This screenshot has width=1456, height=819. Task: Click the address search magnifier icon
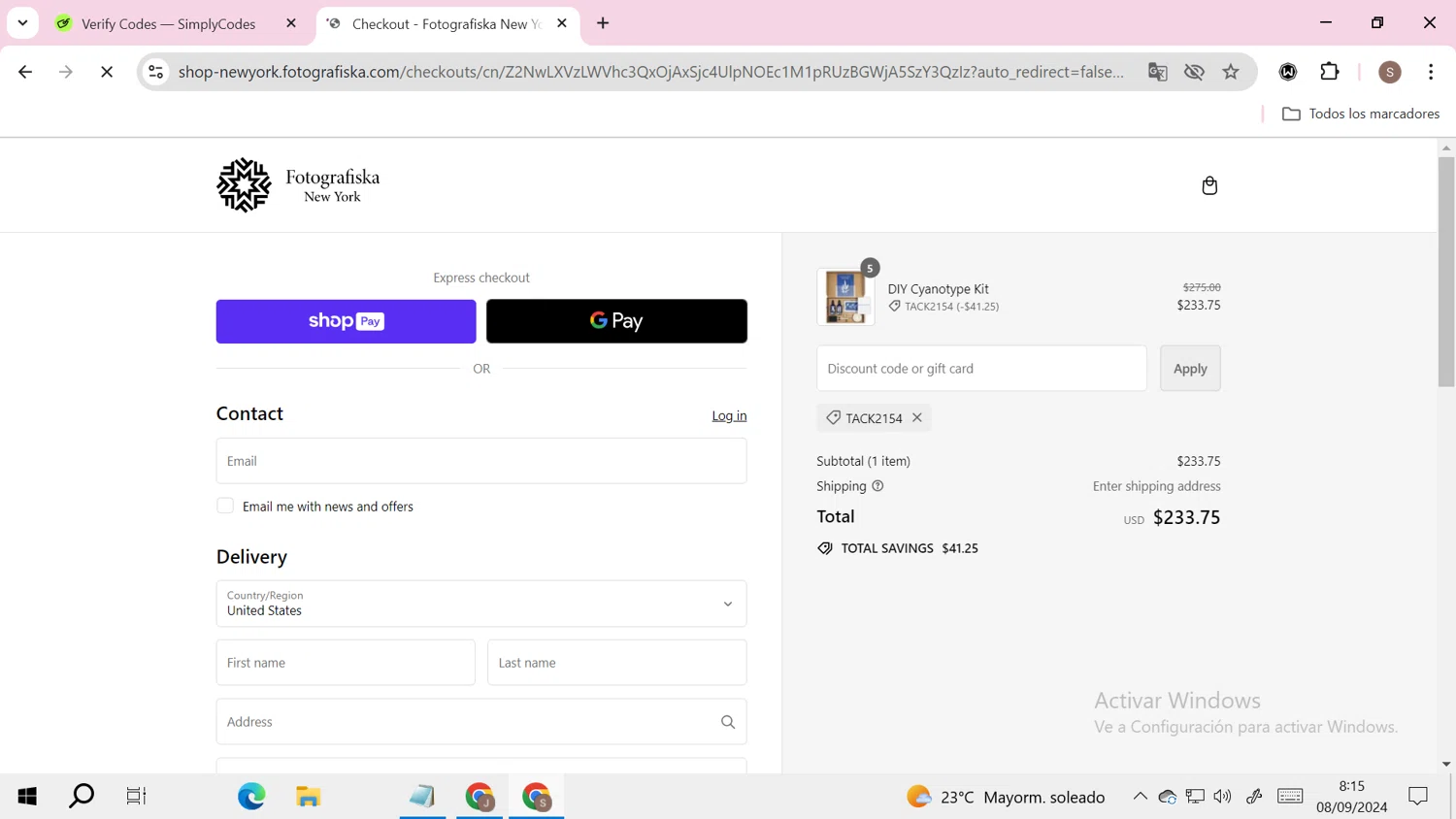coord(728,722)
